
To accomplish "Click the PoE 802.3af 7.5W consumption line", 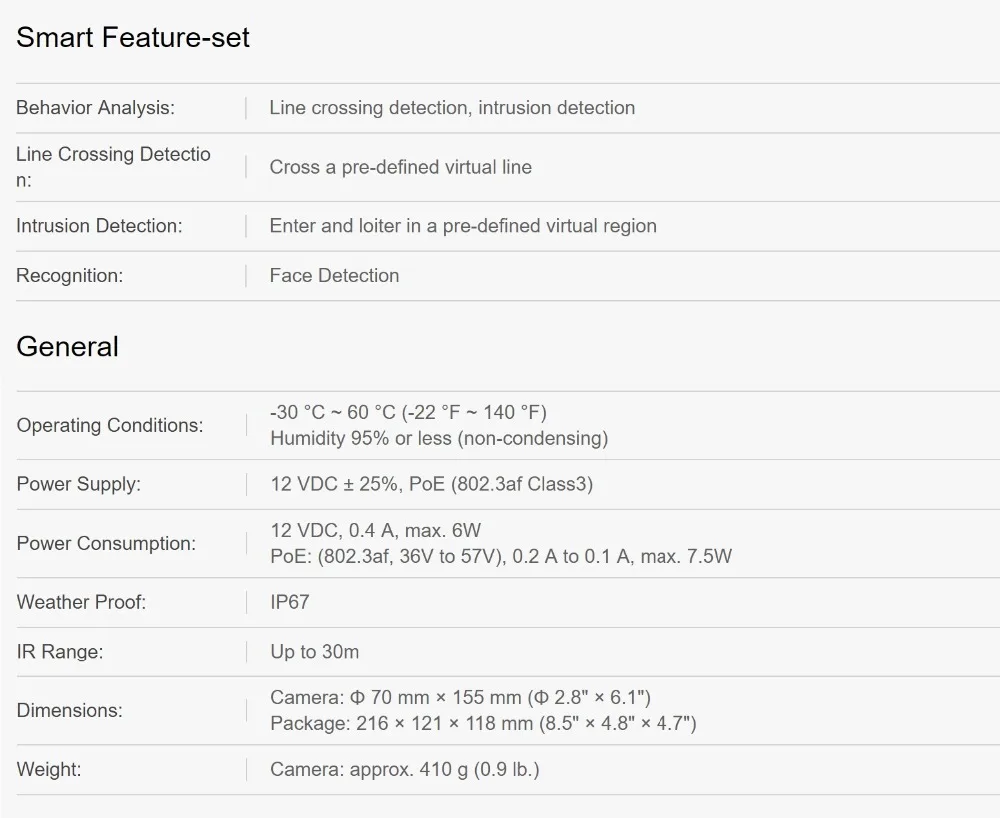I will [x=500, y=557].
